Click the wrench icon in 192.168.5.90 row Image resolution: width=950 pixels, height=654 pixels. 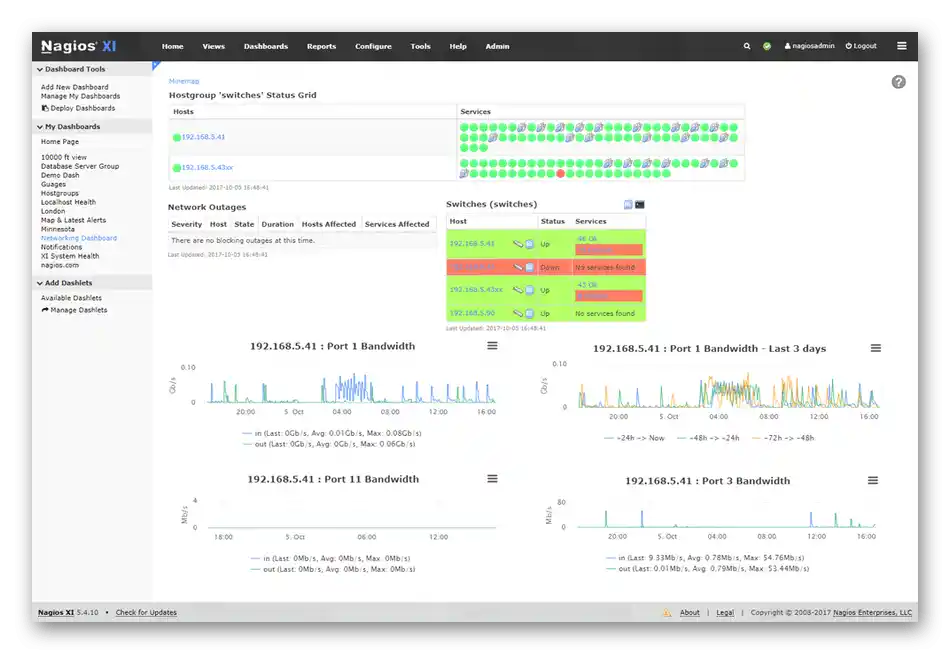pos(518,313)
